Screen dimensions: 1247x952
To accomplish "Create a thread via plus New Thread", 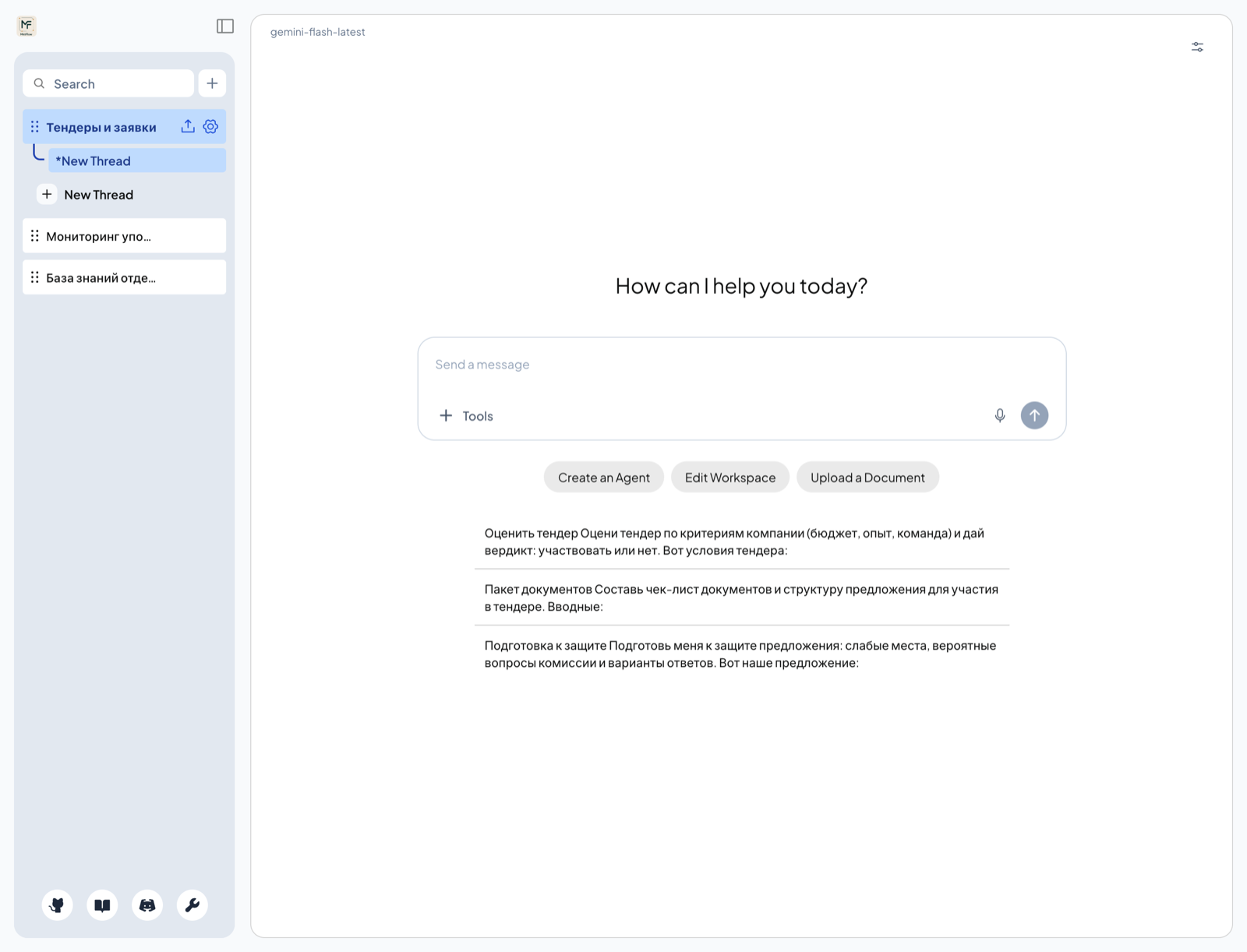I will click(87, 195).
